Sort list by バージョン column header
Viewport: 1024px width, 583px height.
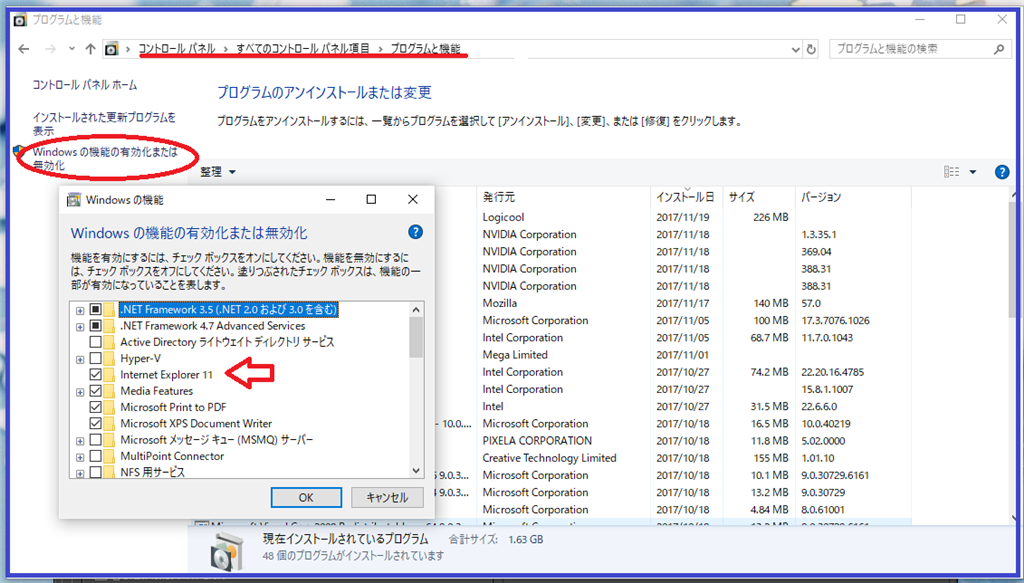[822, 197]
